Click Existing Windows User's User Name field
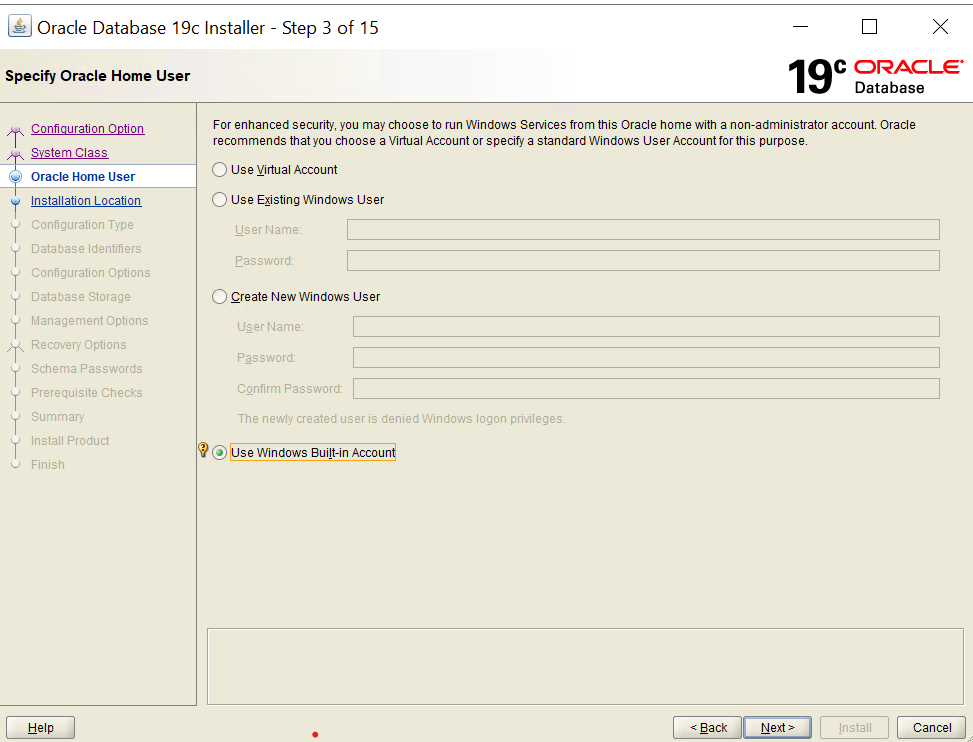Image resolution: width=973 pixels, height=742 pixels. (x=643, y=230)
